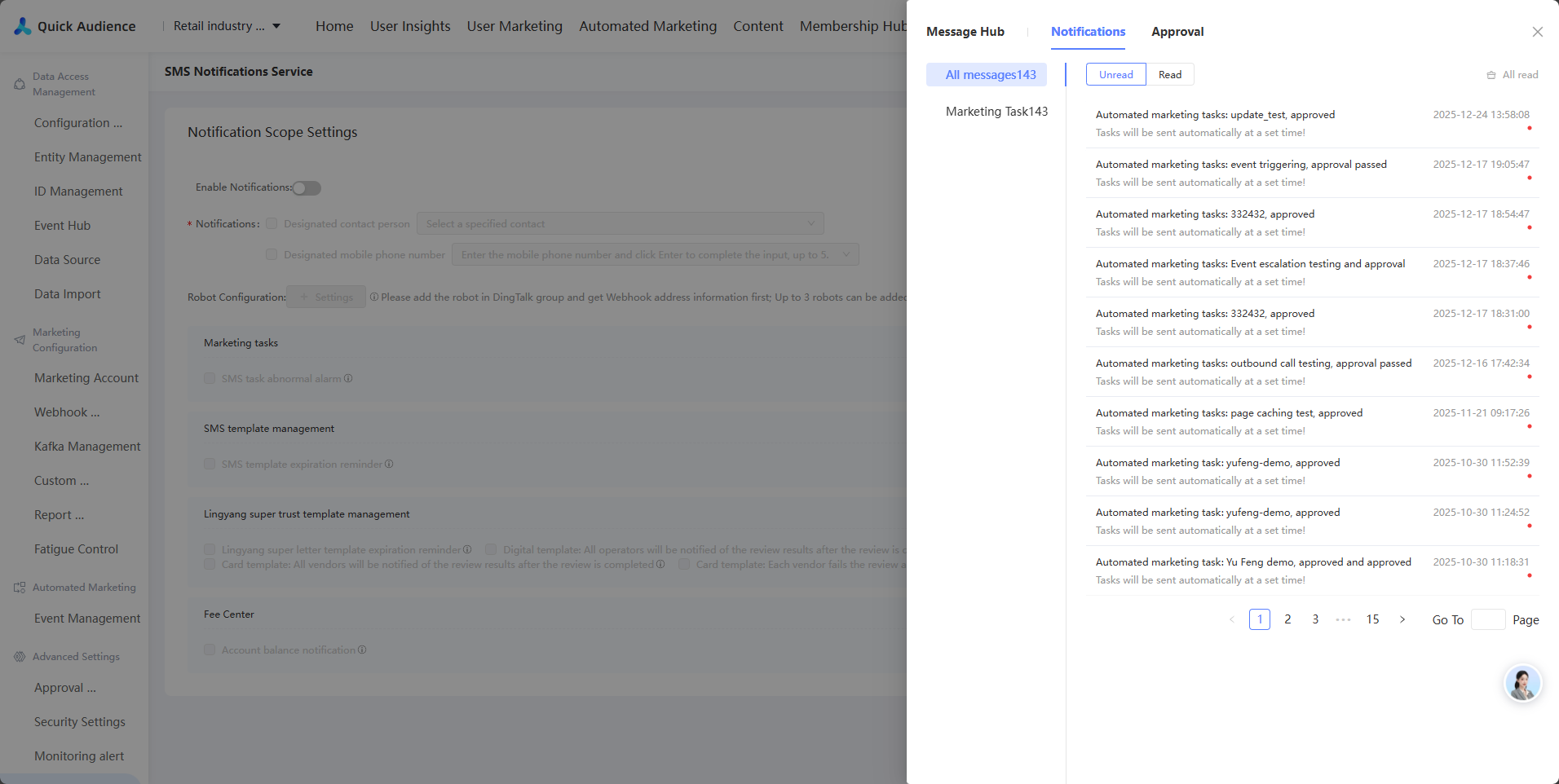Click the All read envelope icon
Screen dimensions: 1559x784
[x=1491, y=75]
